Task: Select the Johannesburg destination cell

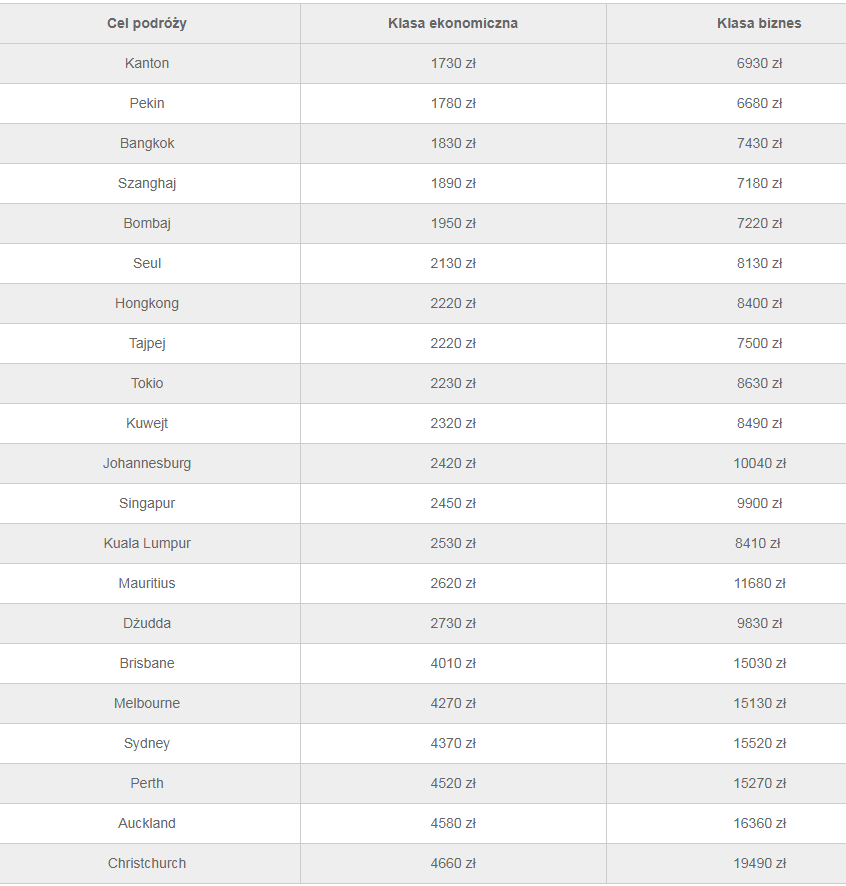Action: pyautogui.click(x=147, y=463)
